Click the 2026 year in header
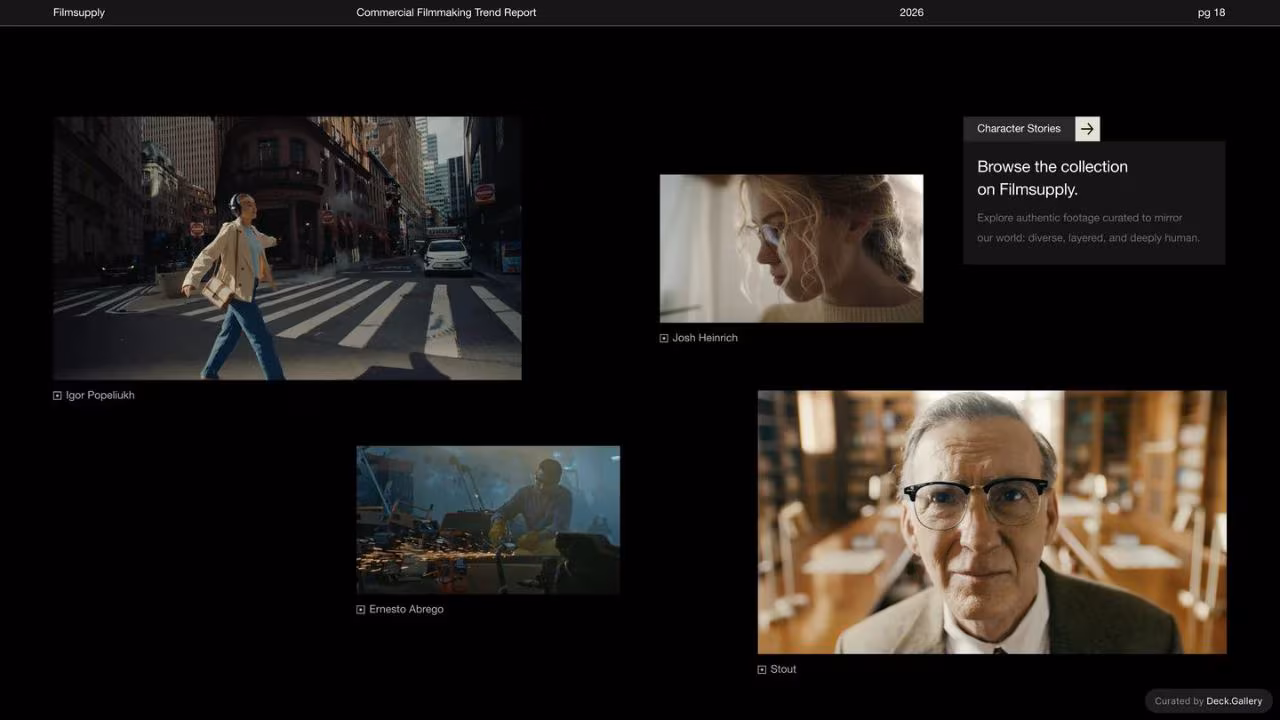Image resolution: width=1280 pixels, height=720 pixels. pos(912,13)
